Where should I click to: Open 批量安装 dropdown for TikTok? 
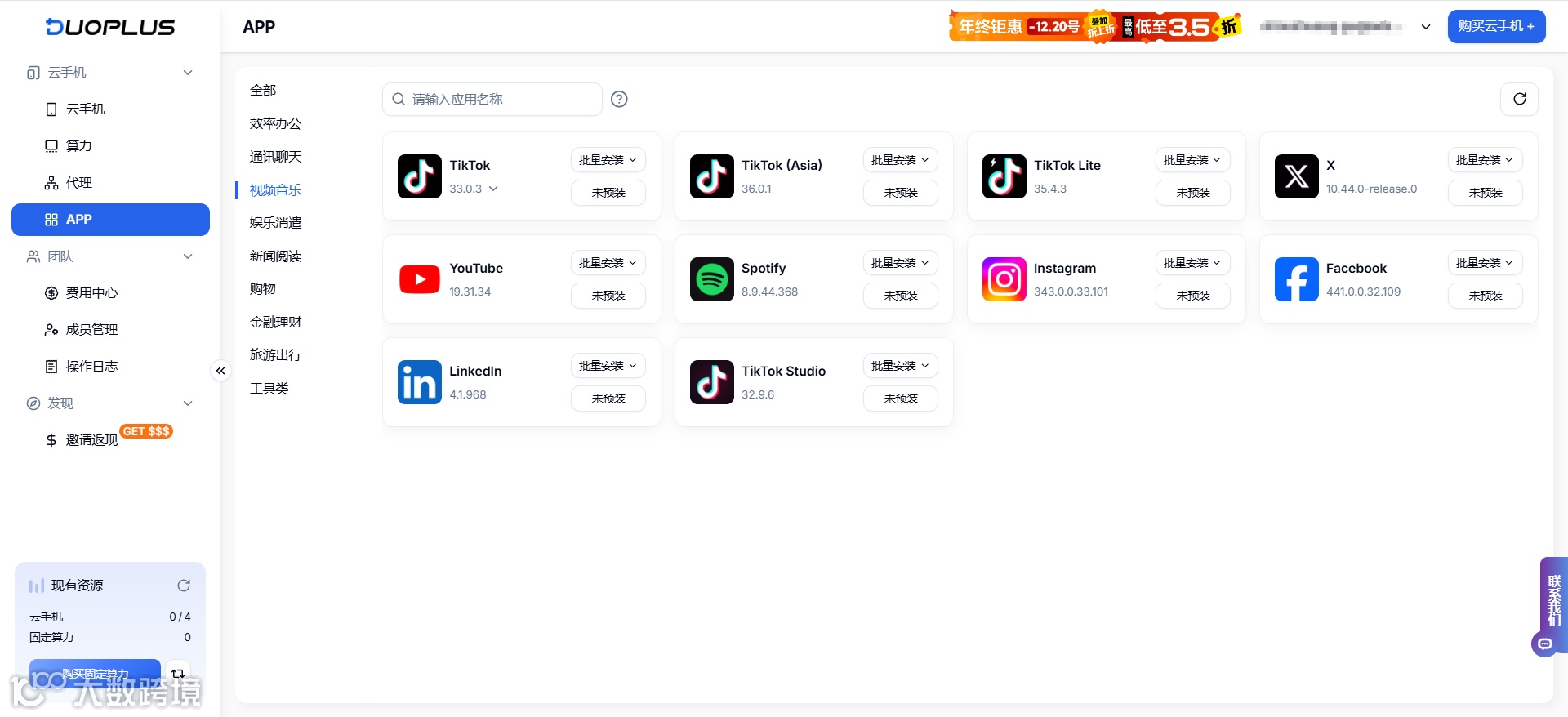pos(608,160)
